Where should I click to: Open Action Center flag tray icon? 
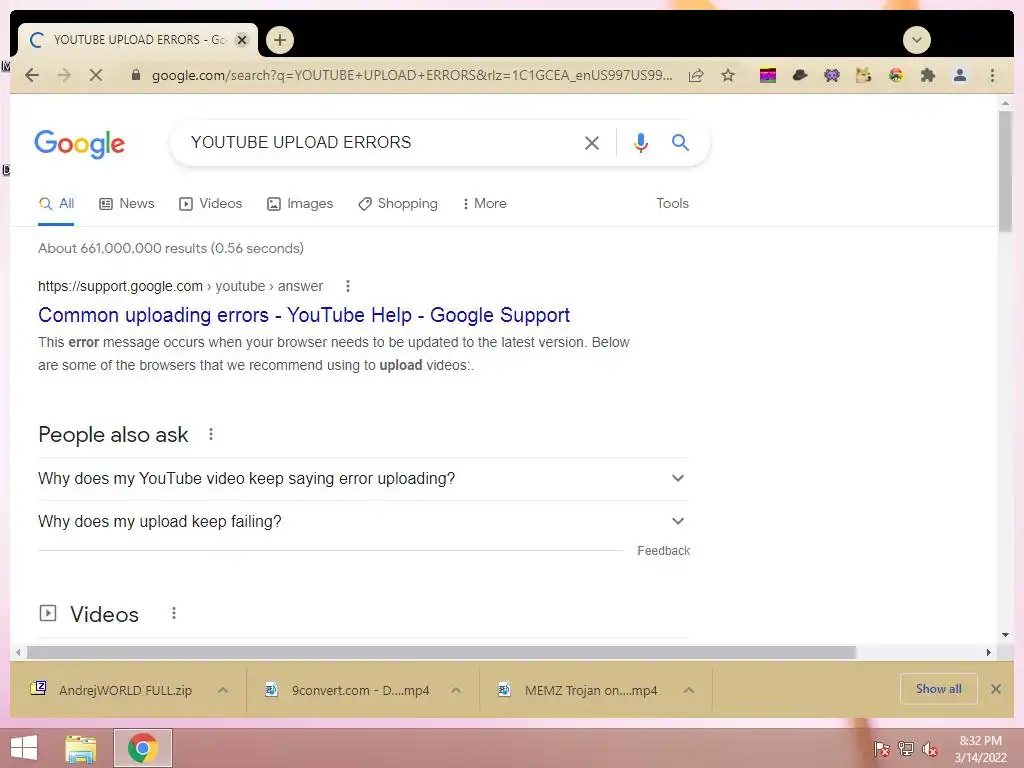click(882, 749)
